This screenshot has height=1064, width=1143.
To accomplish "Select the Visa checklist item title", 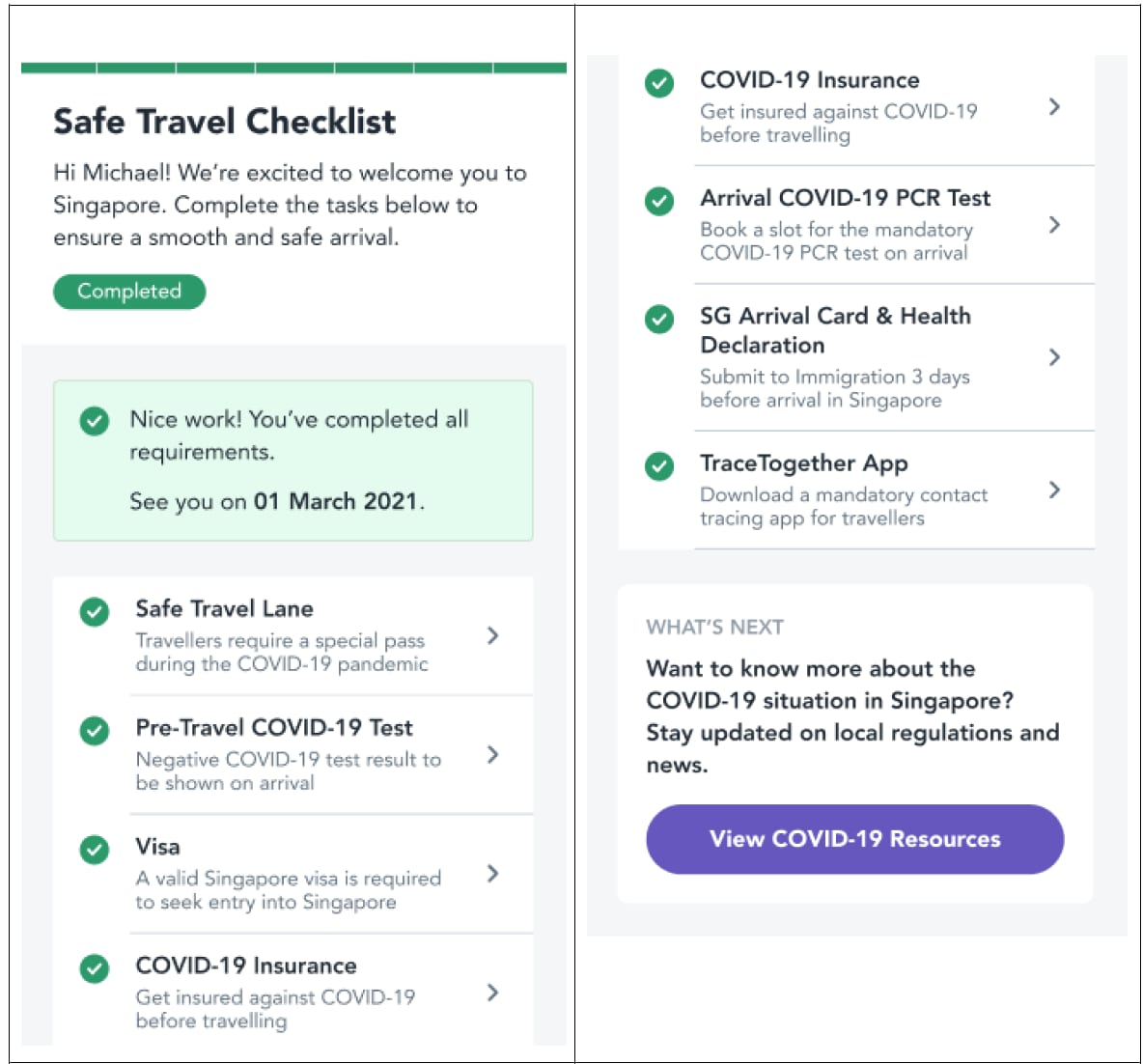I will pyautogui.click(x=158, y=847).
